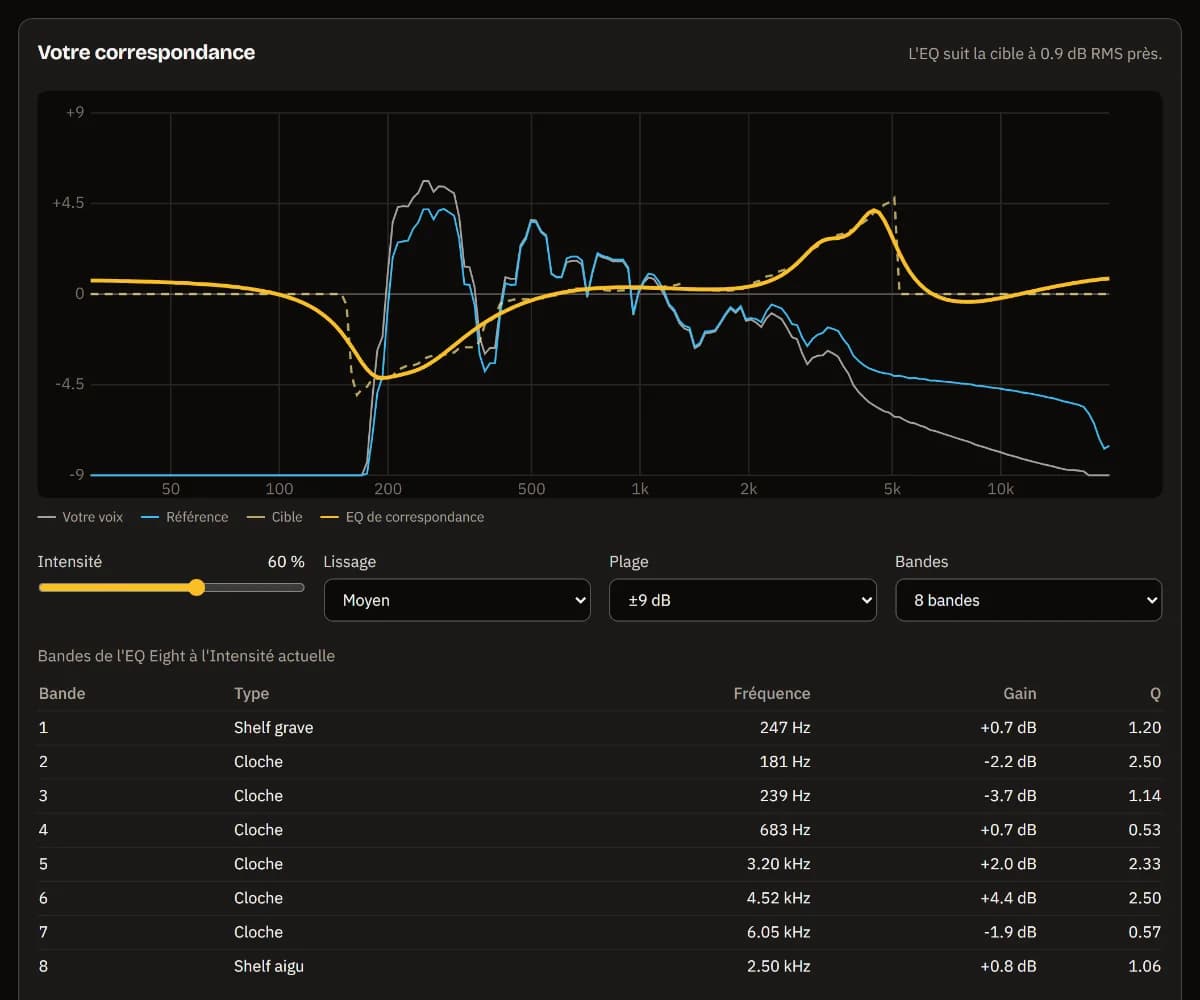Select the 'EQ de correspondance' legend entry
The image size is (1200, 1000).
click(x=402, y=517)
